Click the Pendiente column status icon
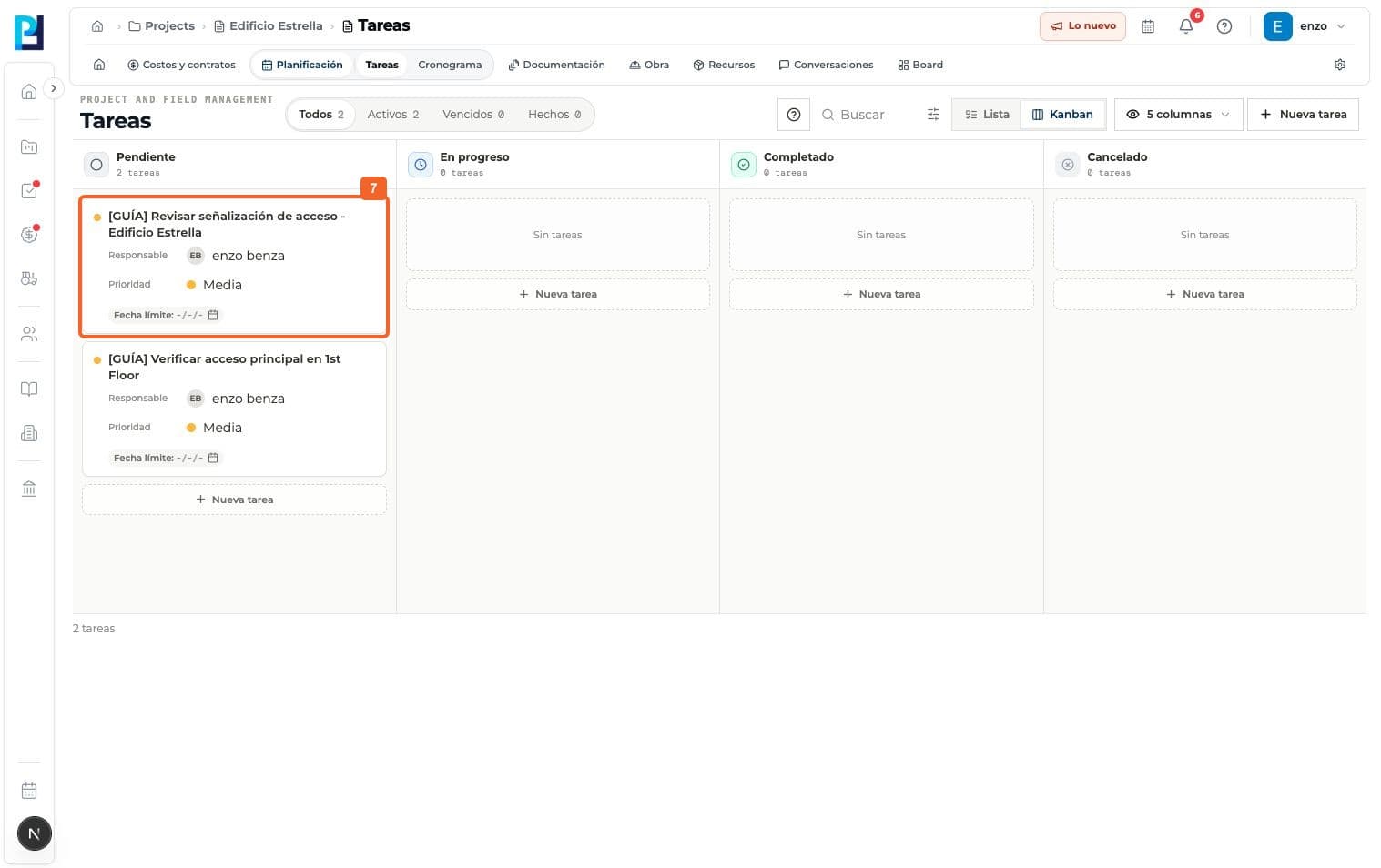The width and height of the screenshot is (1381, 868). 96,165
